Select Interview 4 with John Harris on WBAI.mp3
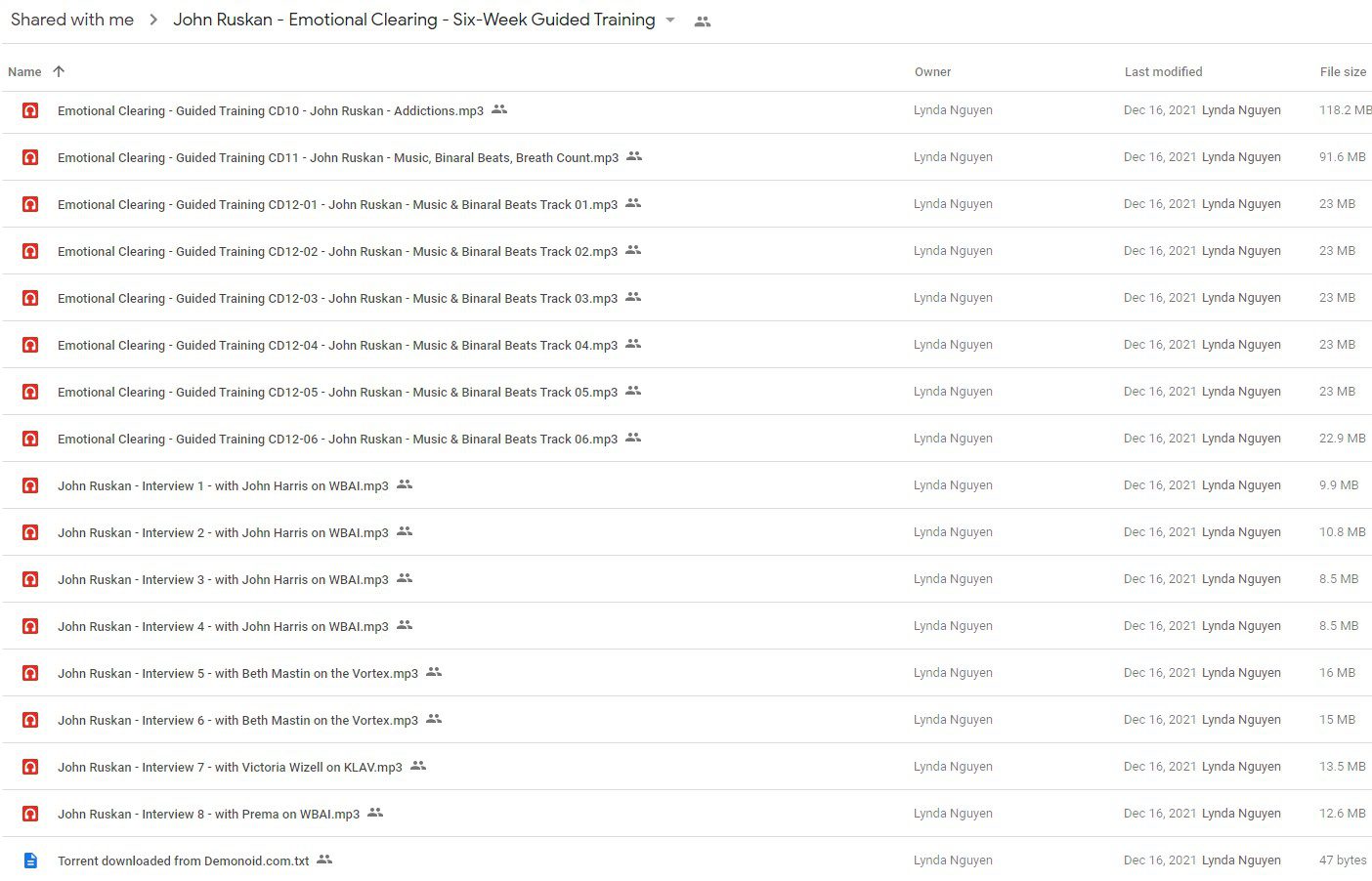 pos(223,627)
